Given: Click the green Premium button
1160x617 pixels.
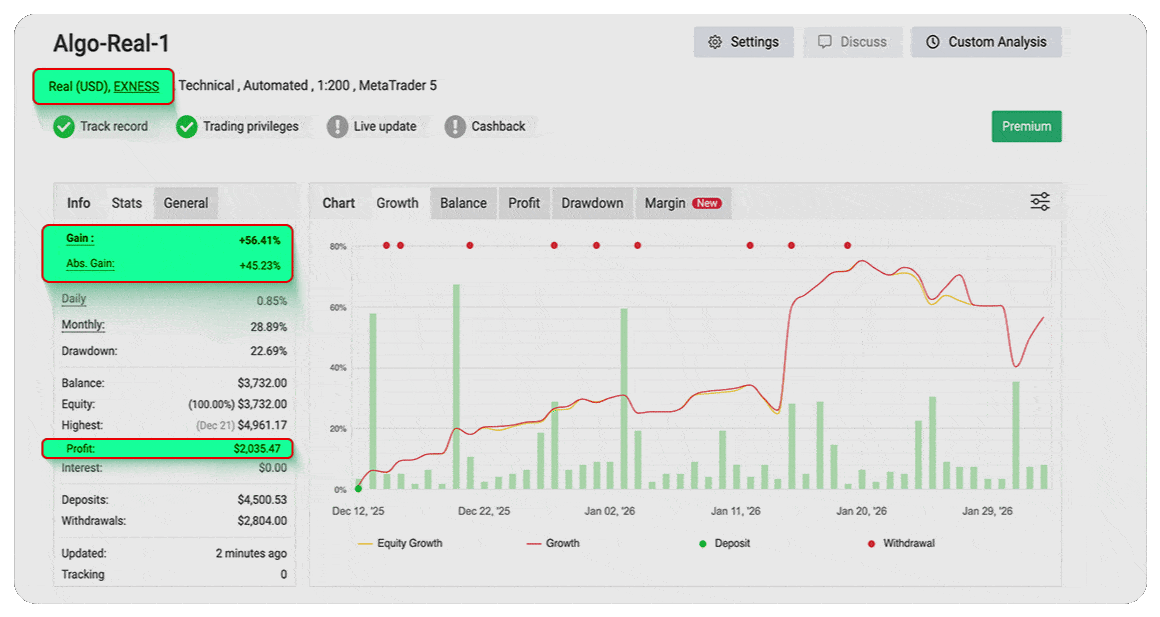Looking at the screenshot, I should point(1026,127).
